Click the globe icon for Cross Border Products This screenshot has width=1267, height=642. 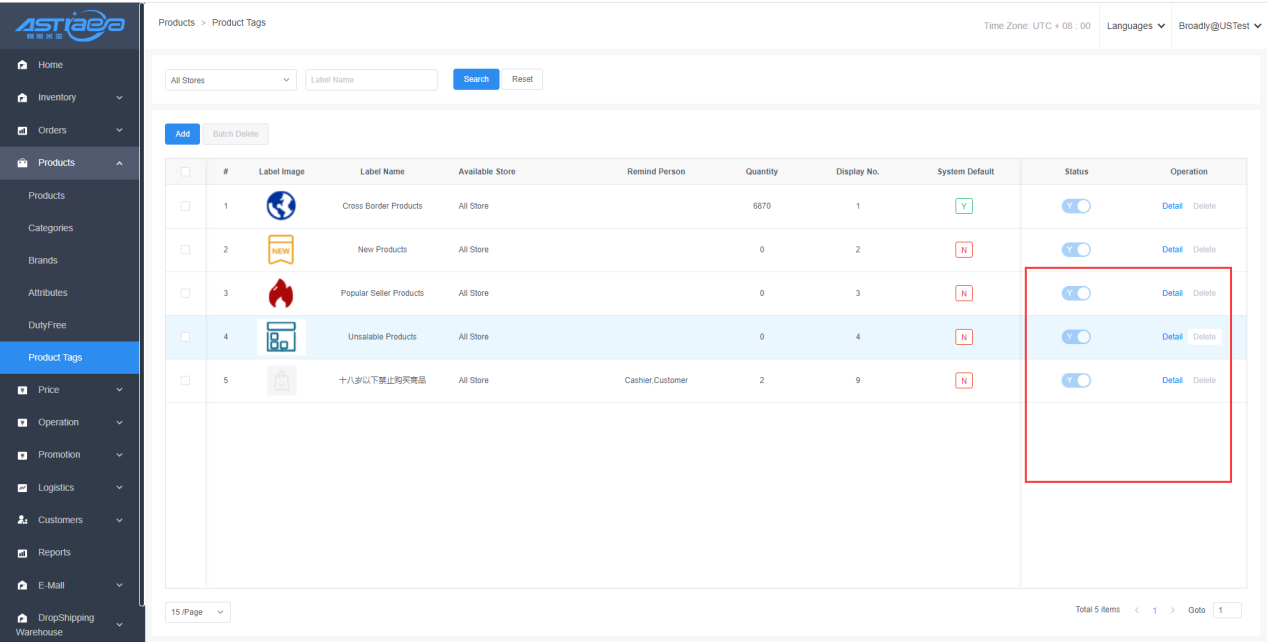281,206
